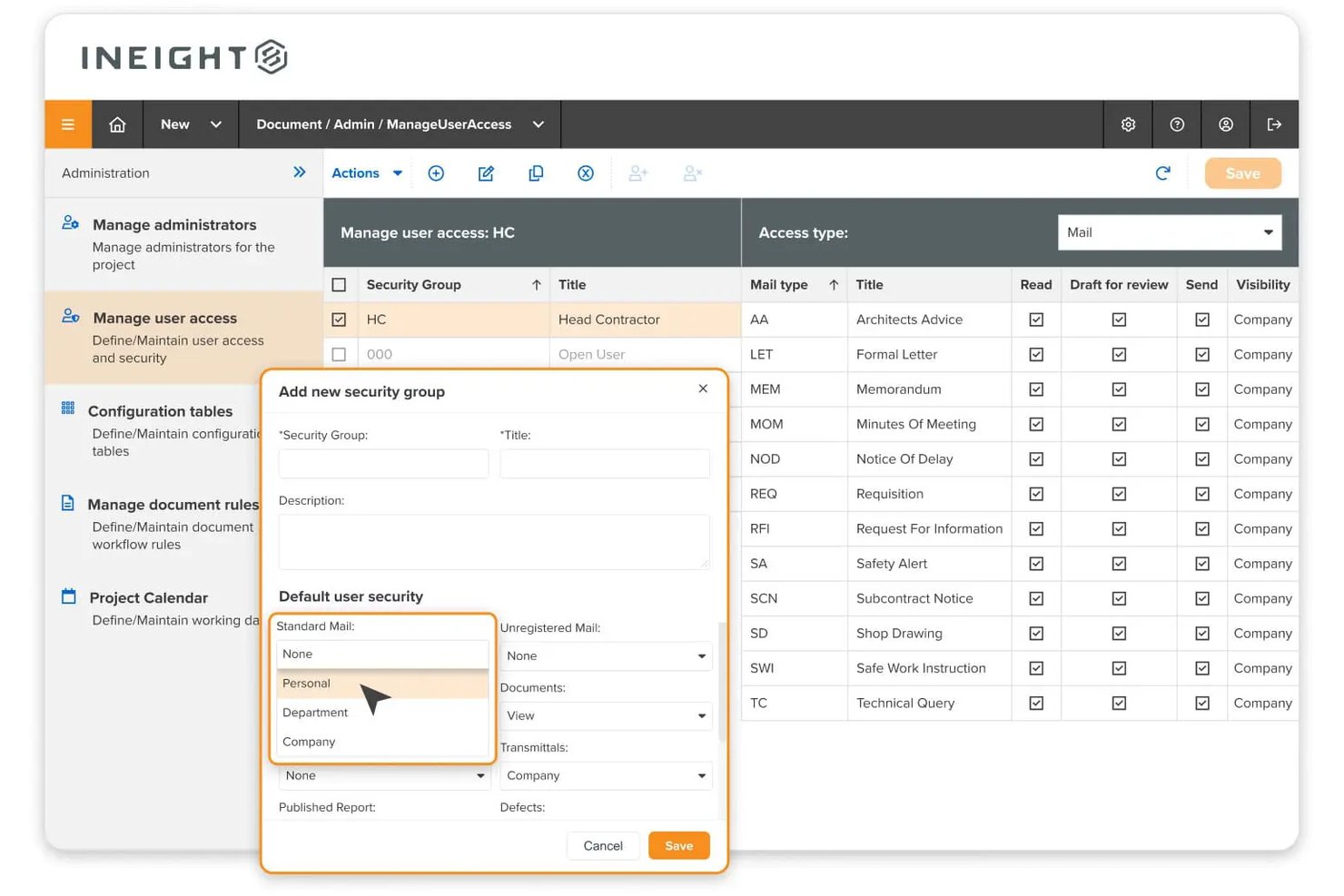Select Manage user access section
The width and height of the screenshot is (1344, 896).
[183, 337]
